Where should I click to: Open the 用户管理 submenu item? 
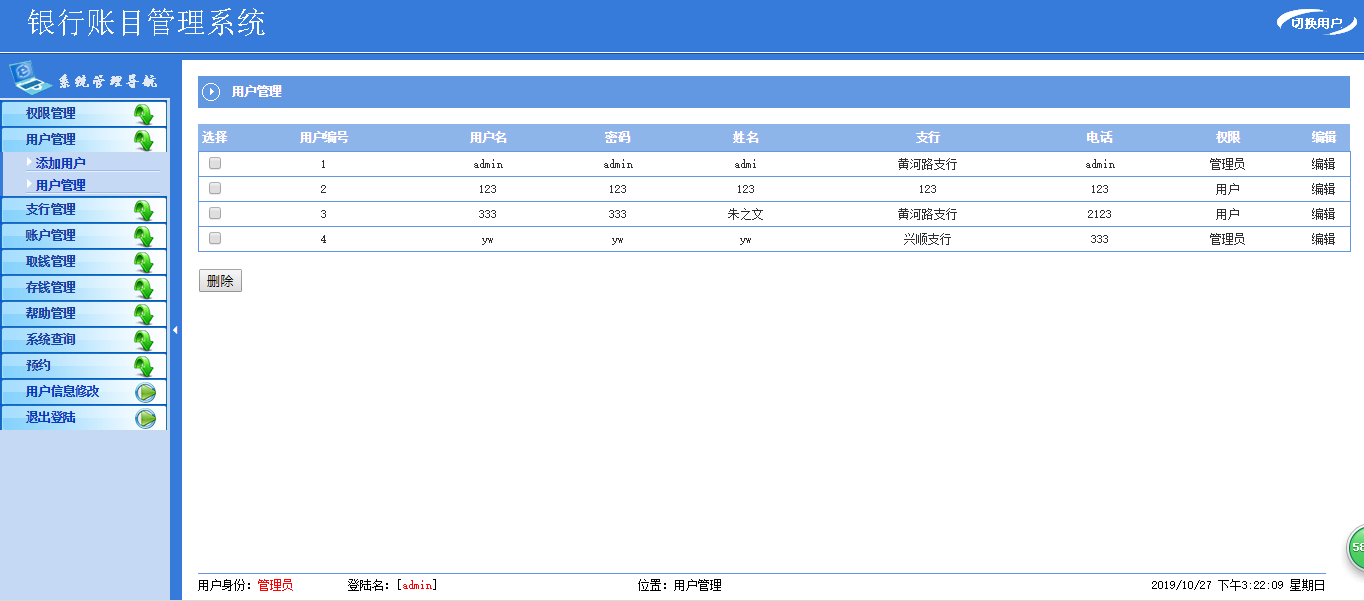61,185
